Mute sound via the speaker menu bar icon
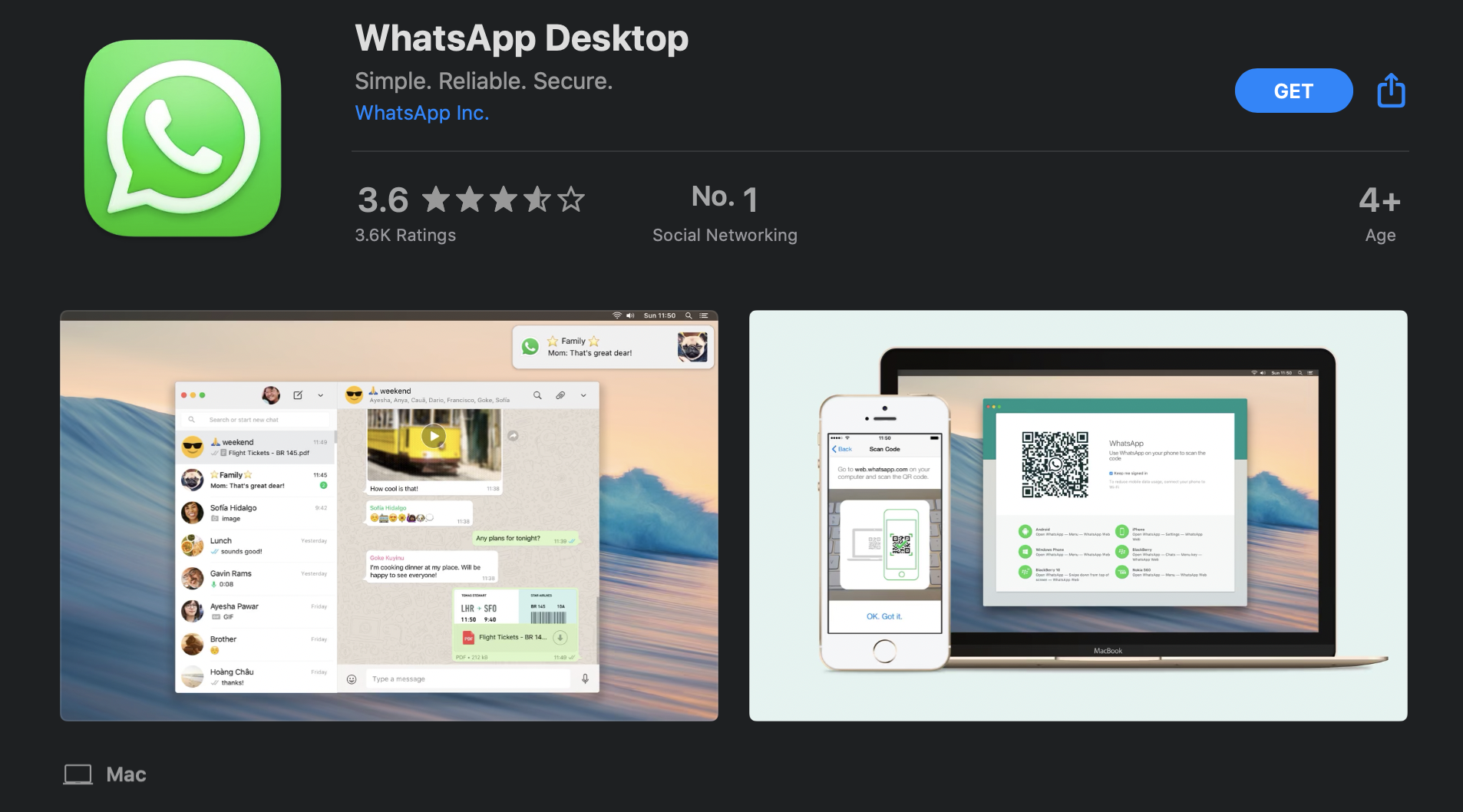This screenshot has height=812, width=1463. click(630, 315)
